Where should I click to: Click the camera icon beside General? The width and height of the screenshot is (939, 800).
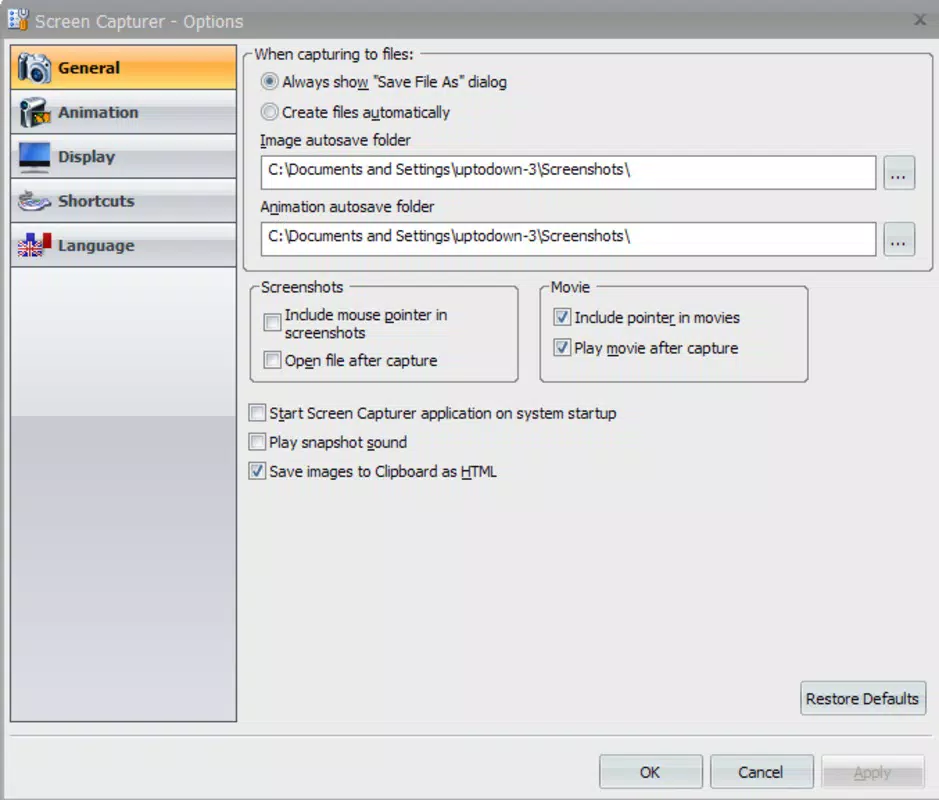(x=34, y=68)
